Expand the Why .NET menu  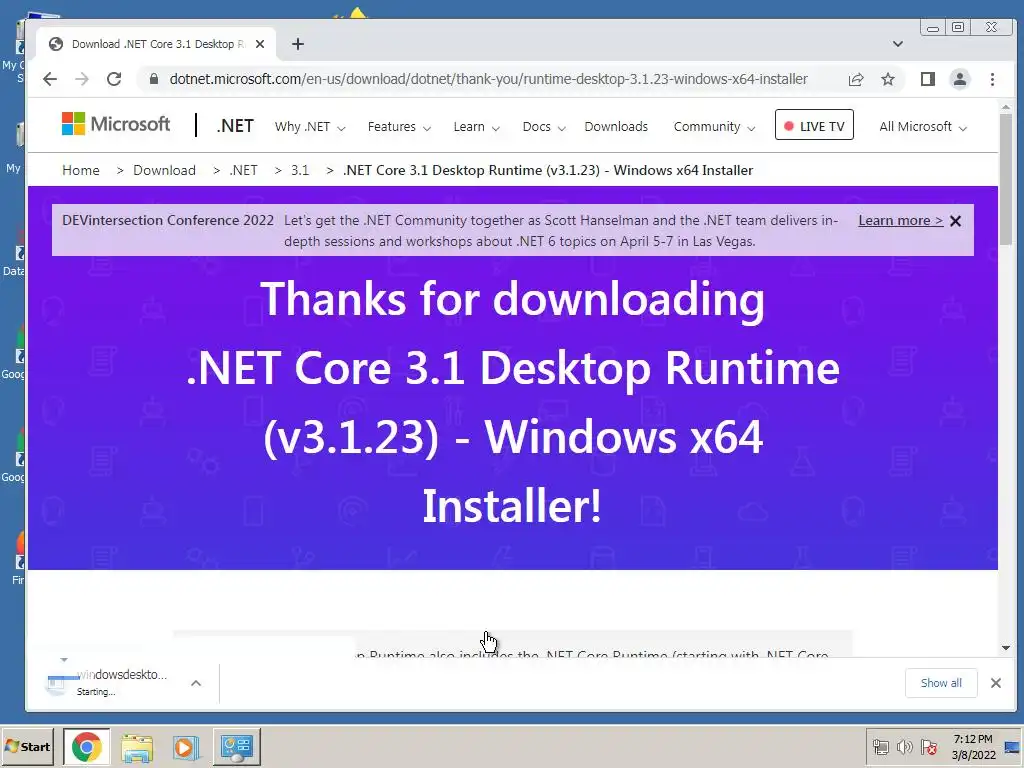coord(310,127)
